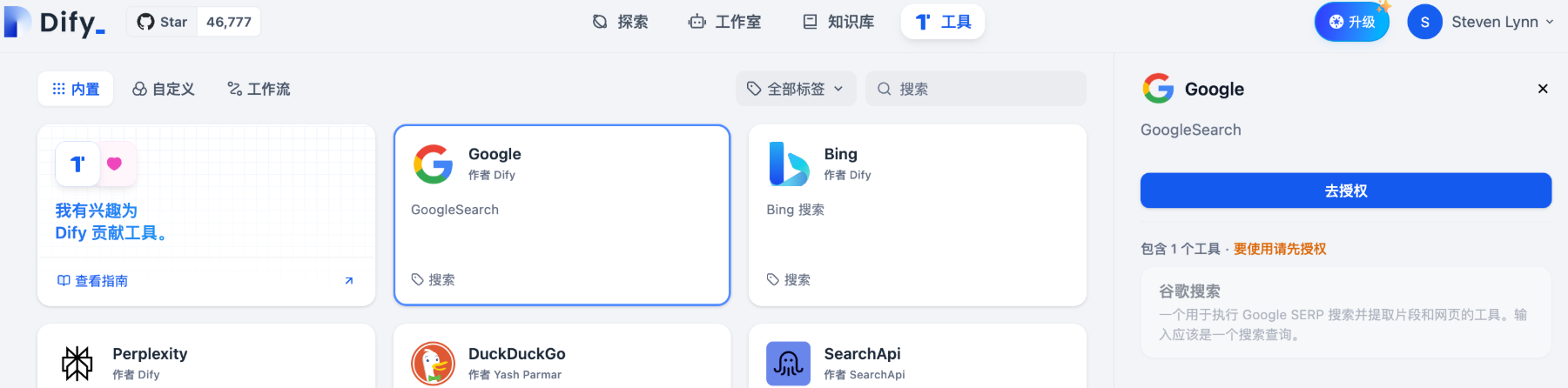Click the 工作室 robot icon

697,22
